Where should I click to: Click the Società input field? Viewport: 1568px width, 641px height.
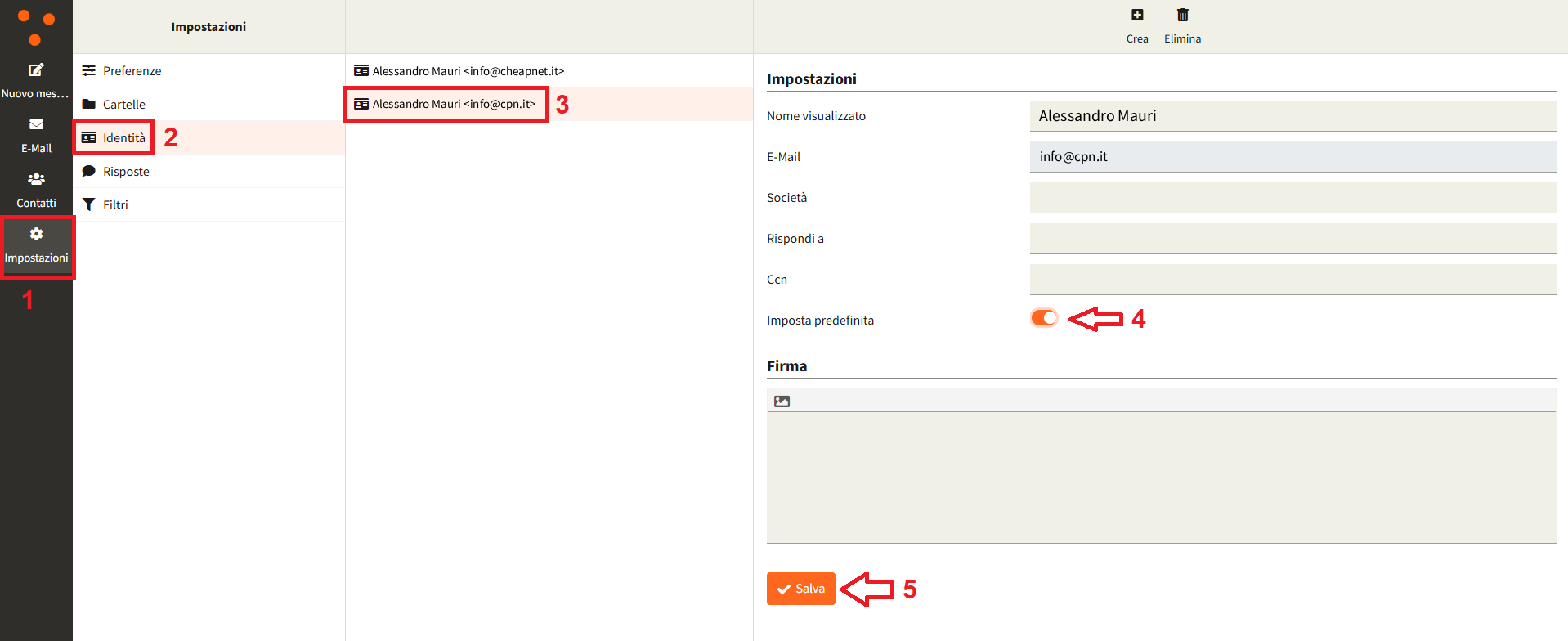(1292, 198)
